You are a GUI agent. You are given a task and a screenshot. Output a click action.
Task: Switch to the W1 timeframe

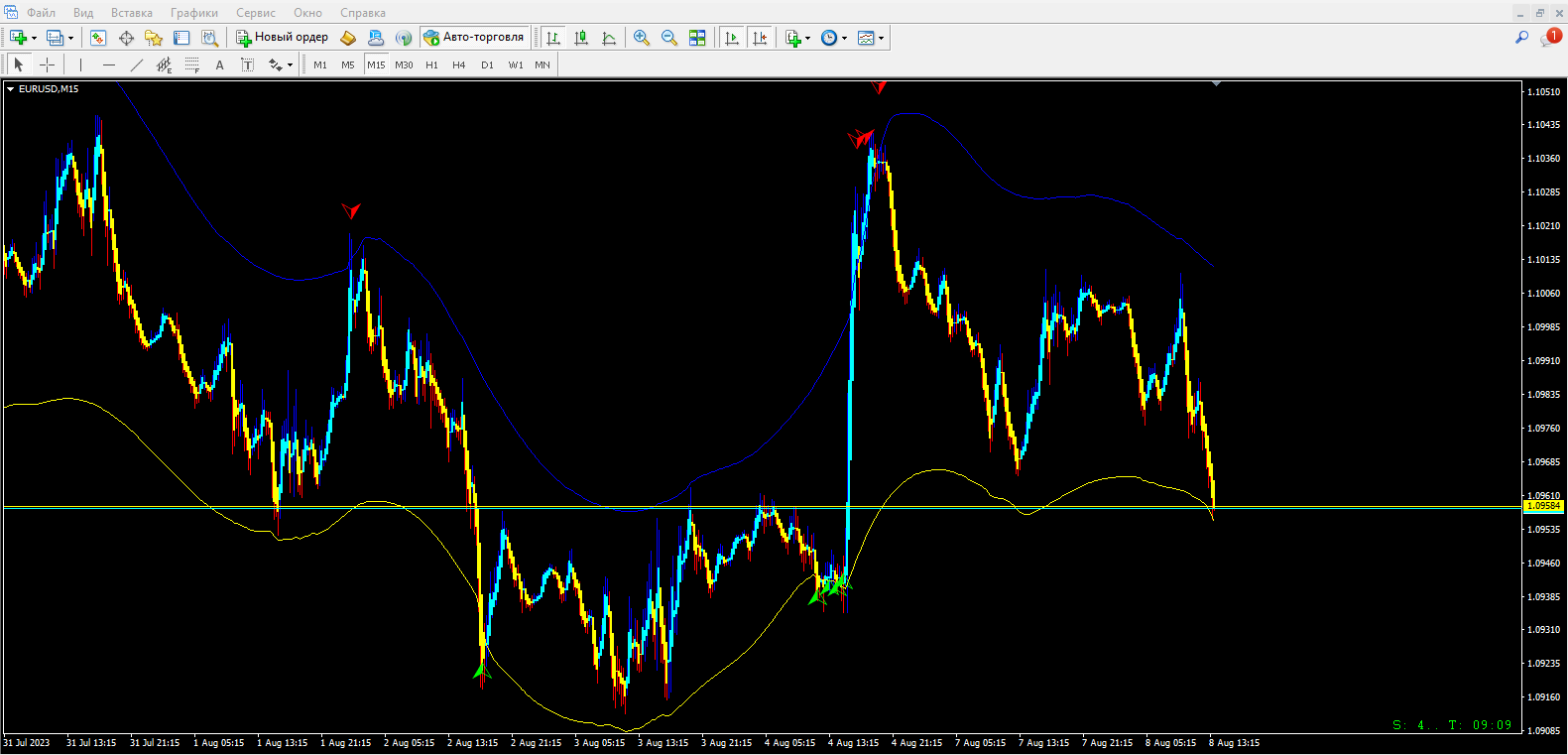(516, 64)
